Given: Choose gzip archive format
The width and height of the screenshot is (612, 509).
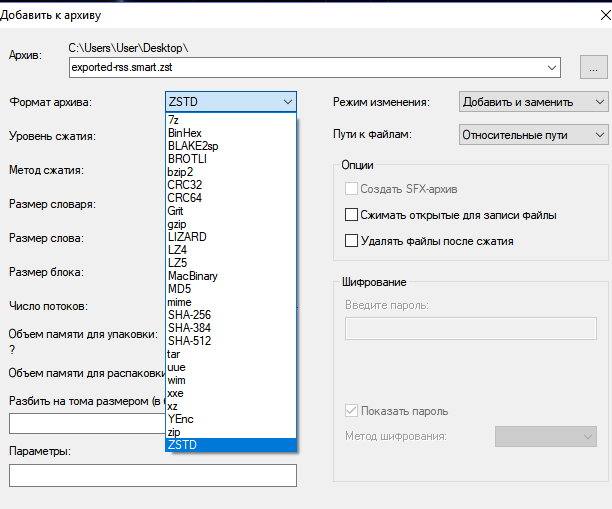Looking at the screenshot, I should [231, 224].
